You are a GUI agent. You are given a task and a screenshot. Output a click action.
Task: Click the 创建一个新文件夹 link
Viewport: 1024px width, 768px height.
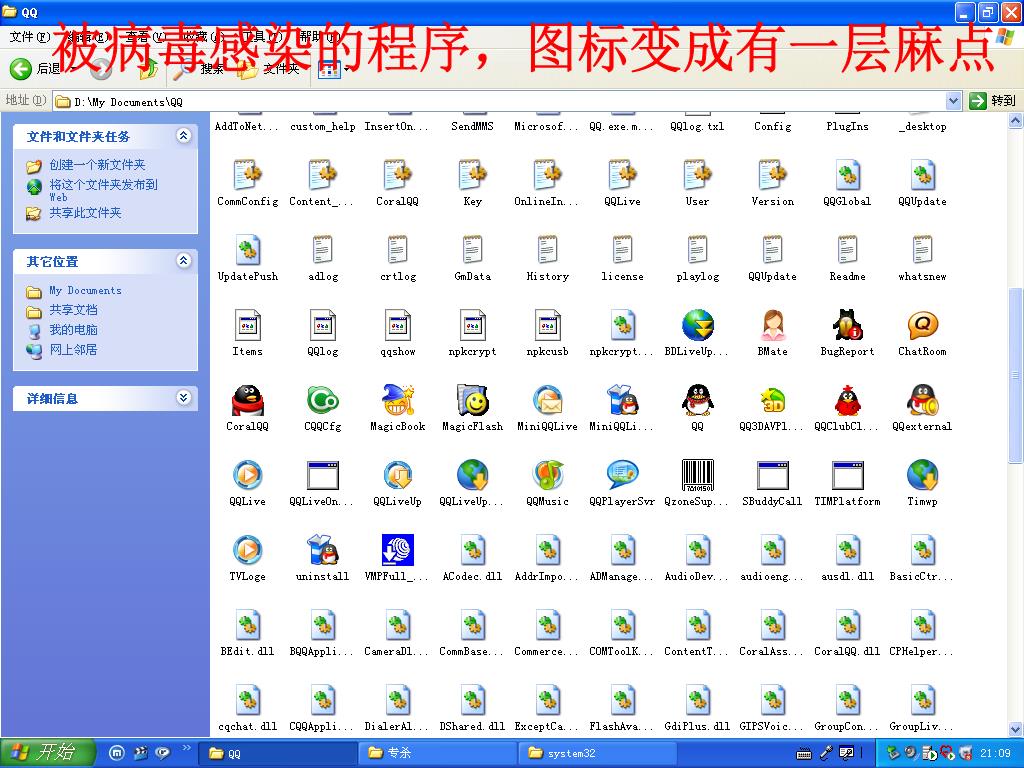(x=97, y=165)
